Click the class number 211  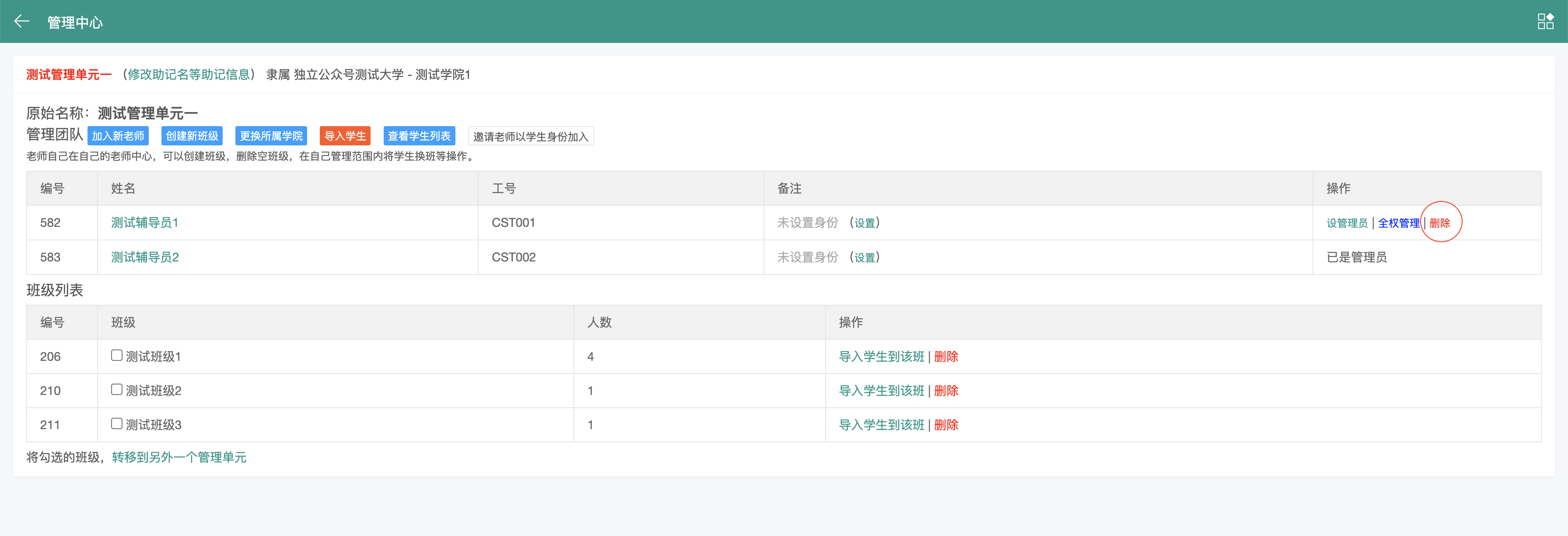point(50,424)
